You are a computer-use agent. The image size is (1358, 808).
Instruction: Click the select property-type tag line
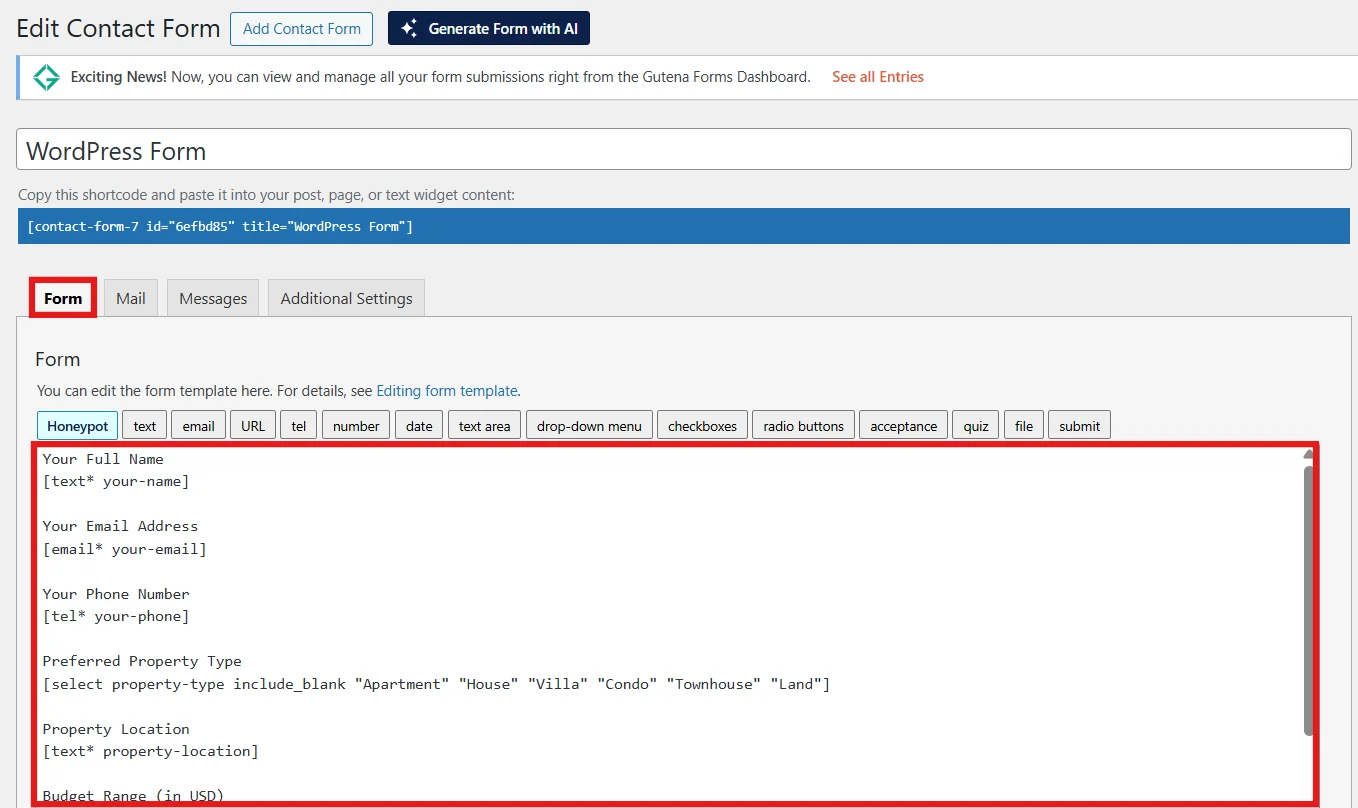436,684
